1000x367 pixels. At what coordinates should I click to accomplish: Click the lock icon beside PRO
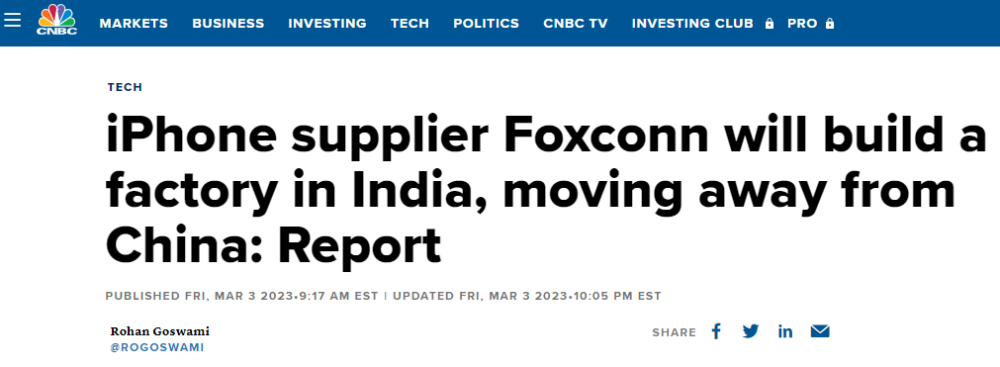pos(829,24)
